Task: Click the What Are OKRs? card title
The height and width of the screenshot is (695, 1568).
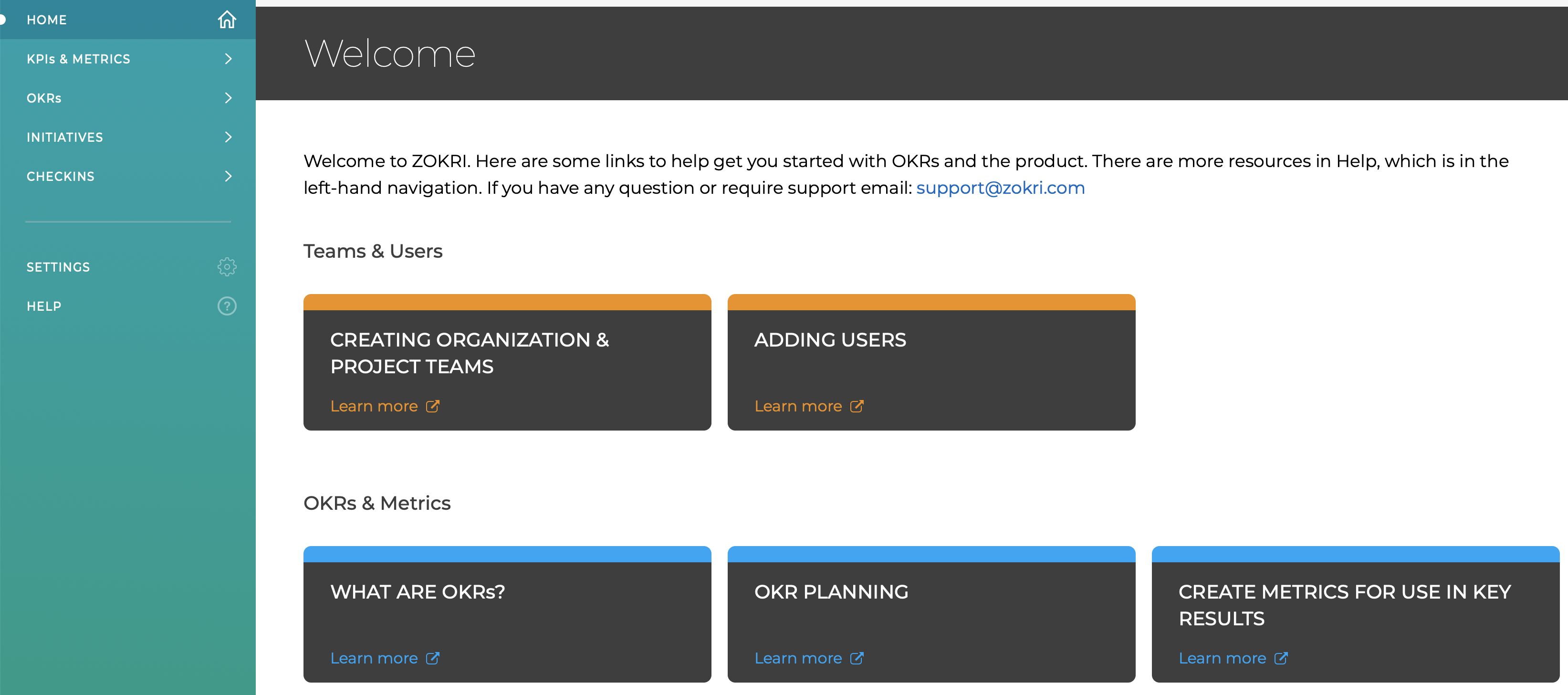Action: [x=418, y=592]
